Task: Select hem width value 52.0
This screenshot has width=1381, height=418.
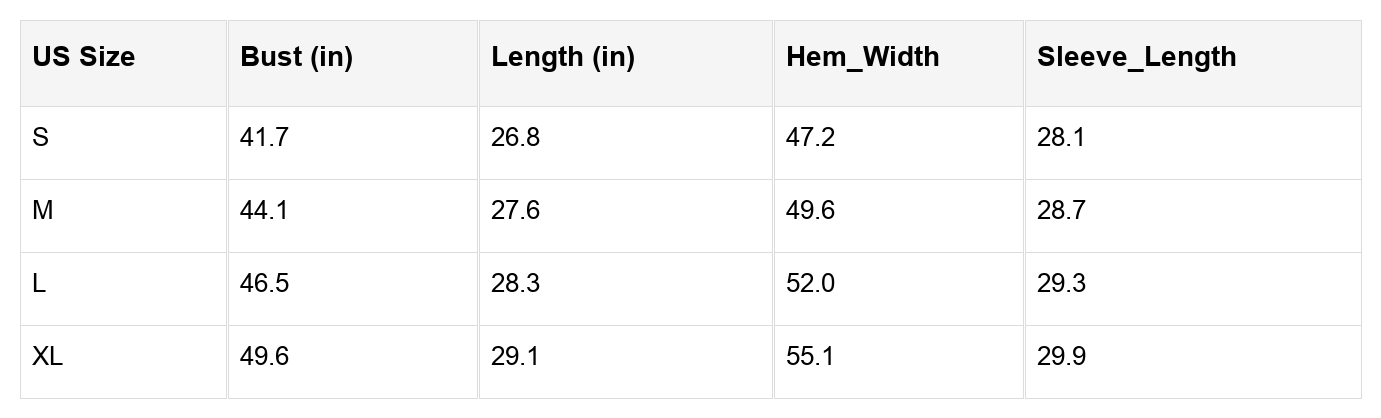Action: [810, 283]
